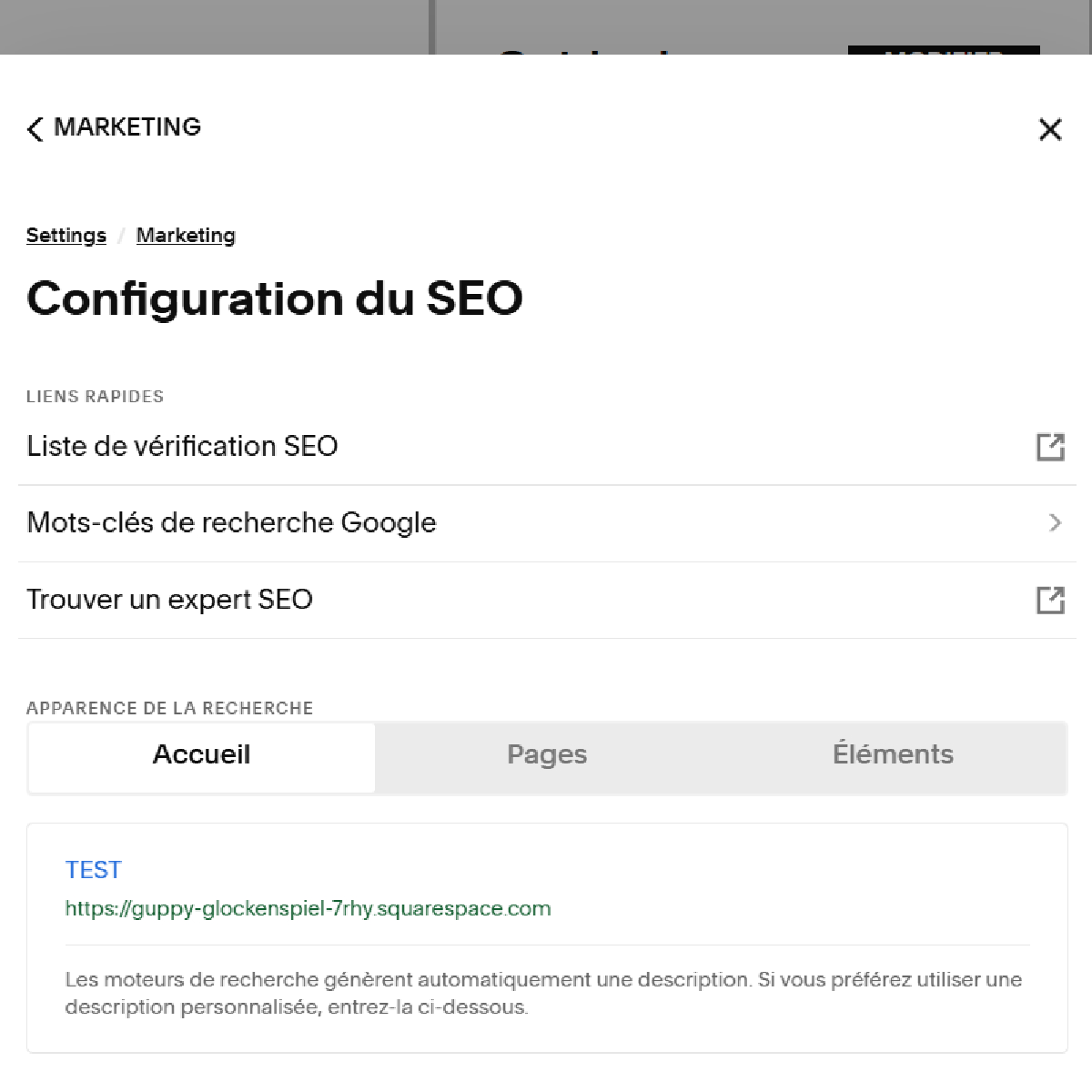Screen dimensions: 1092x1092
Task: Open Mots-clés de recherche Google
Action: click(547, 523)
